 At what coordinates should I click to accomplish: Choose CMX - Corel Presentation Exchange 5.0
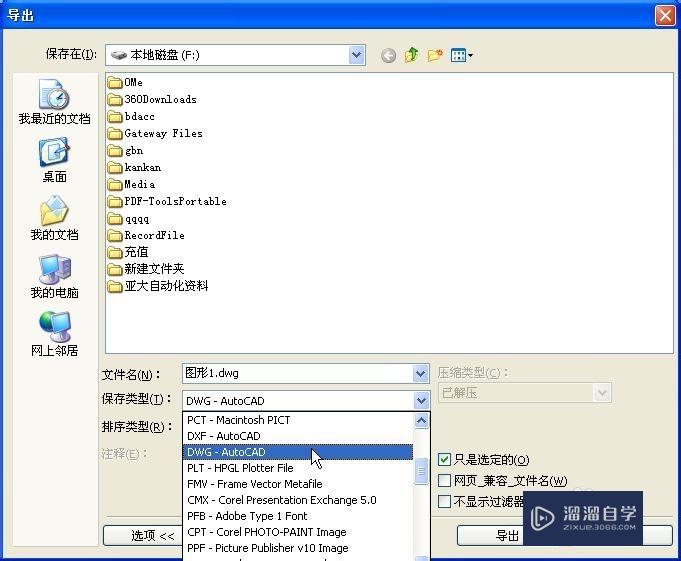tap(298, 500)
